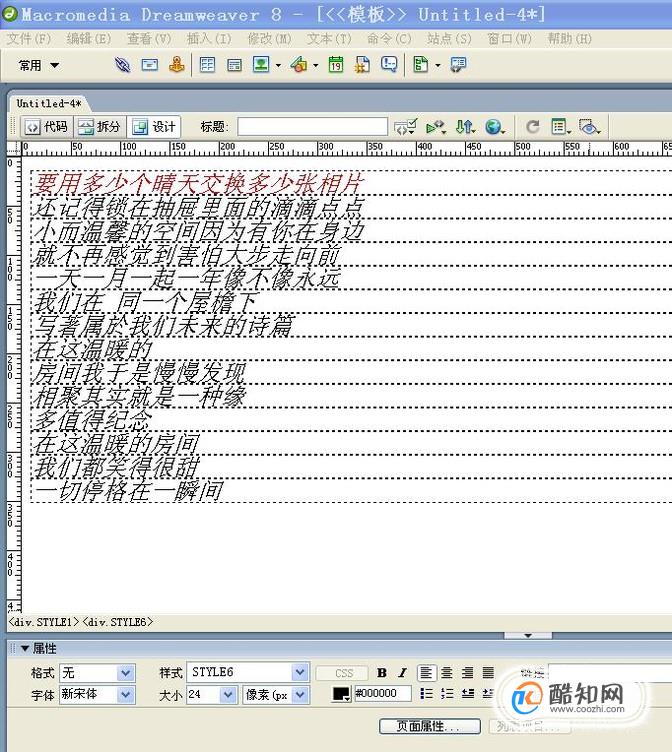The width and height of the screenshot is (672, 752).
Task: Click the Server-Side Include icon
Action: pos(362,64)
